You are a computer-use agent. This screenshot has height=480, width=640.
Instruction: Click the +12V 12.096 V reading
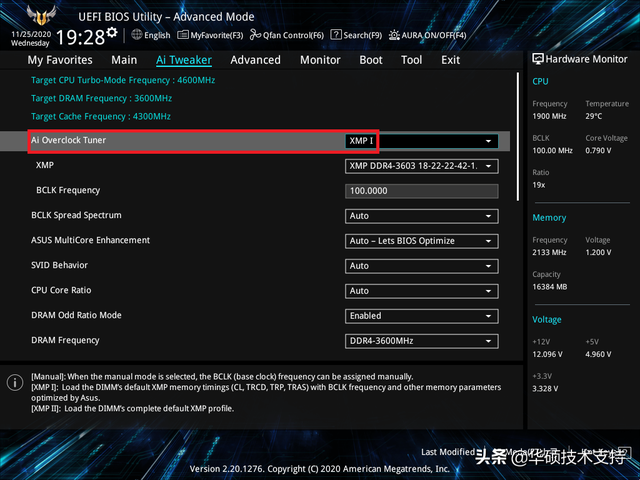pyautogui.click(x=547, y=354)
